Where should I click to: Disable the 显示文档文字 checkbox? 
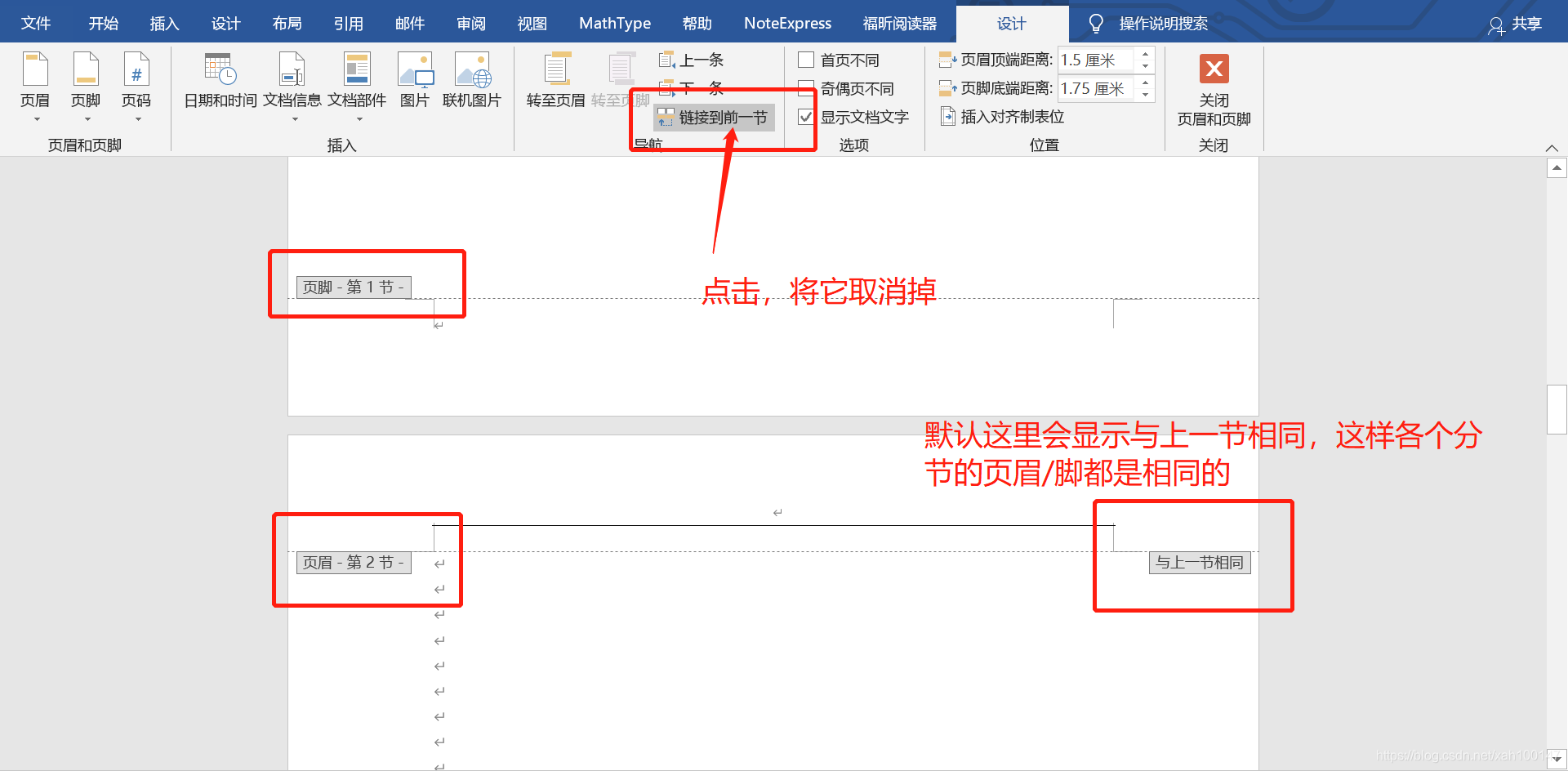click(806, 116)
